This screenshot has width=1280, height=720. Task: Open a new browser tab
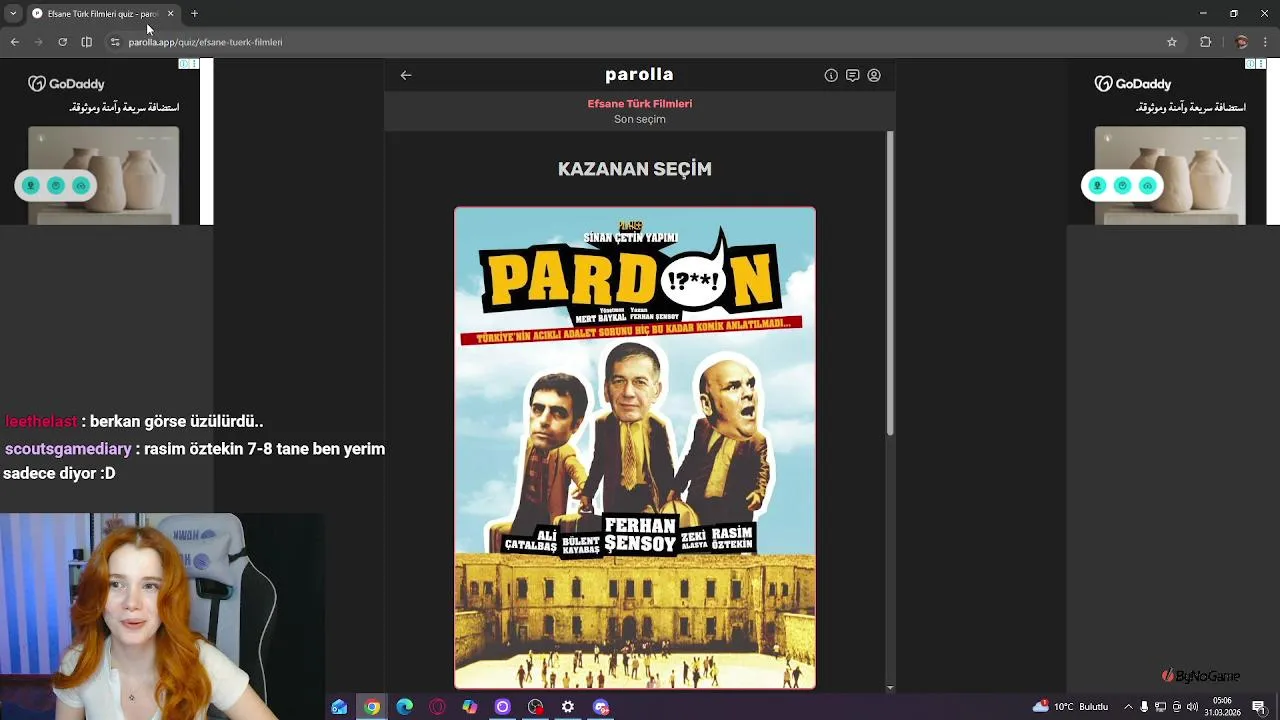194,14
